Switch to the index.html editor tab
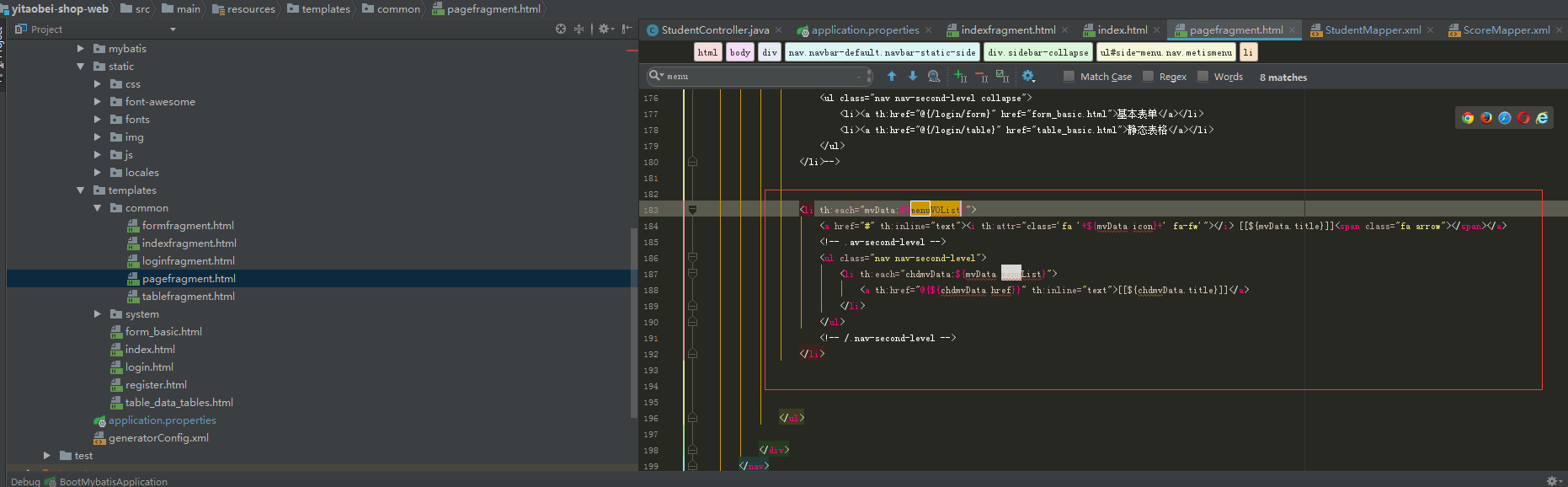Viewport: 1568px width, 487px height. pos(1122,30)
